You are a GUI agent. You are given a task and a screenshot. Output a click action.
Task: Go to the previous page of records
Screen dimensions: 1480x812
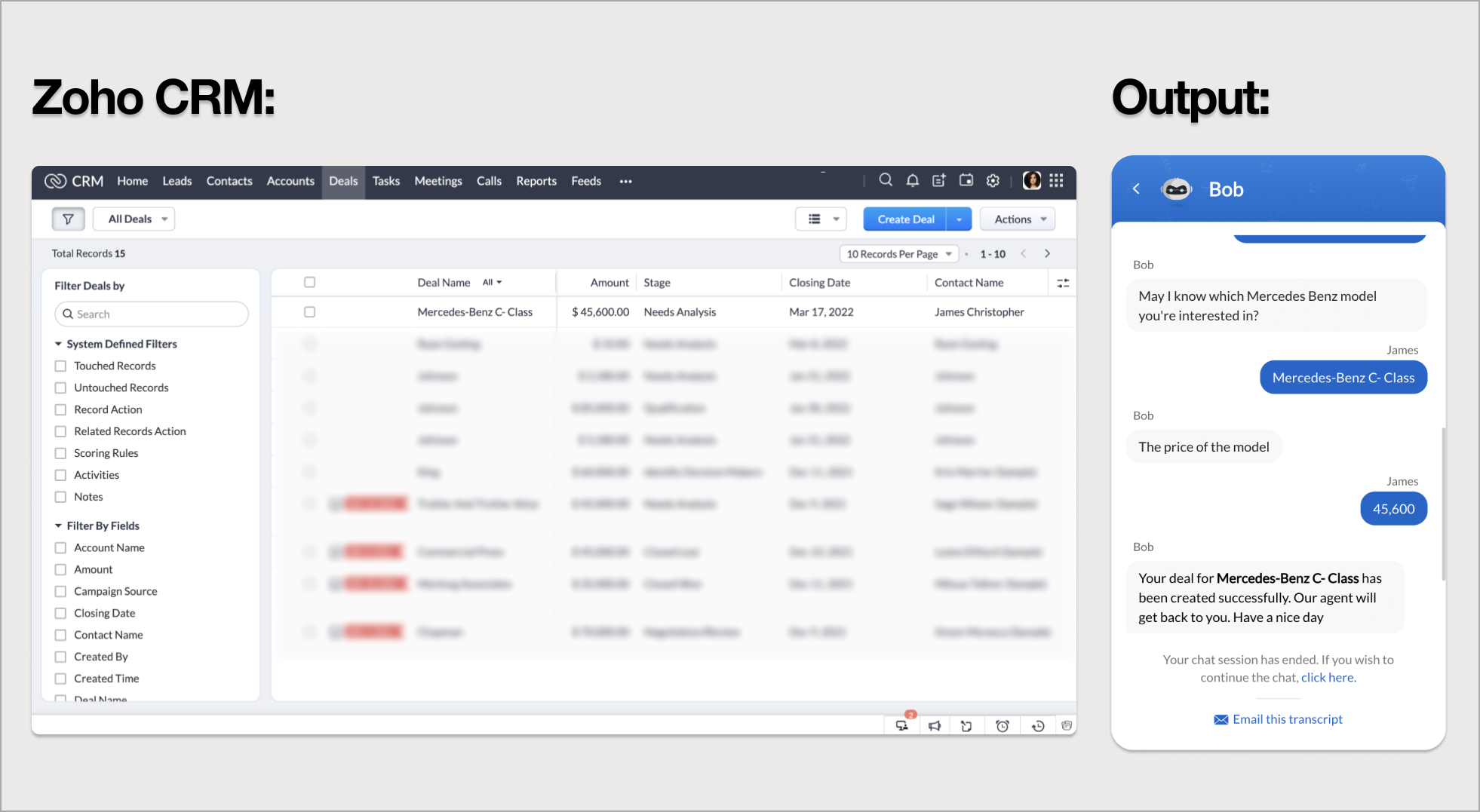[1023, 253]
